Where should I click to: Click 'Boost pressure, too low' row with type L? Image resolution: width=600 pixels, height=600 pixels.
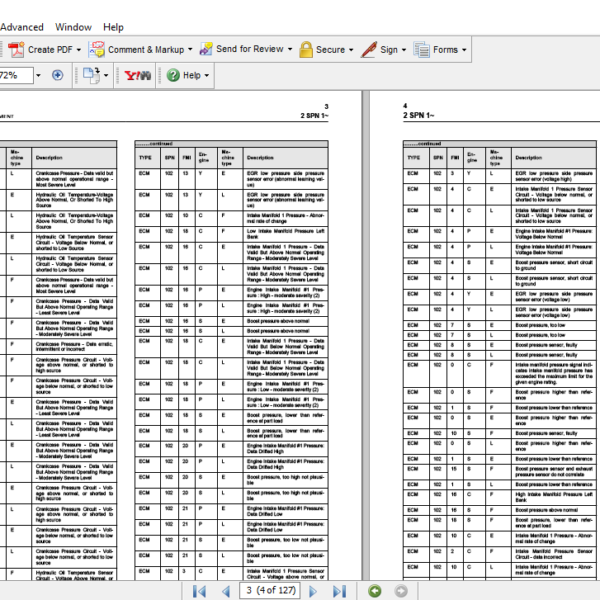tap(500, 335)
